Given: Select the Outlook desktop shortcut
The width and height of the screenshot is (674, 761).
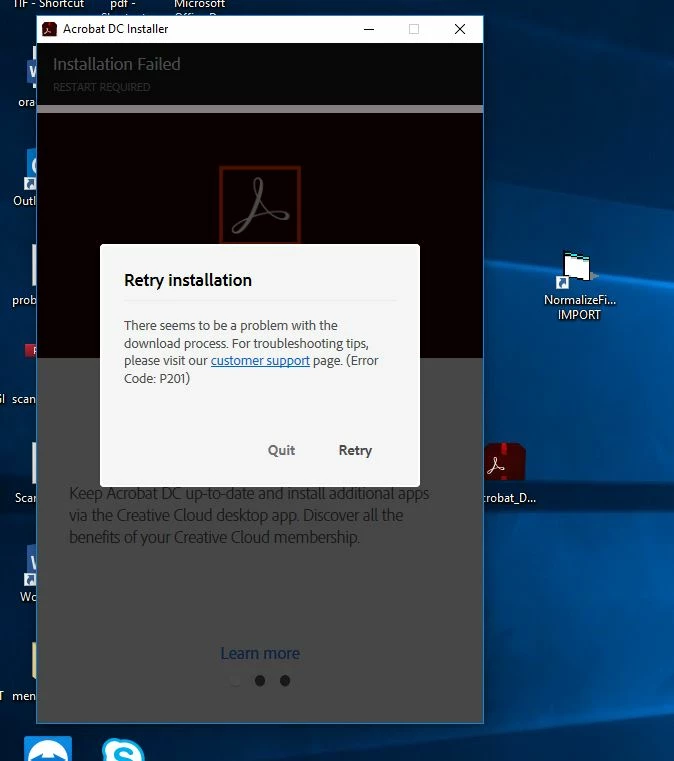Looking at the screenshot, I should [x=25, y=178].
